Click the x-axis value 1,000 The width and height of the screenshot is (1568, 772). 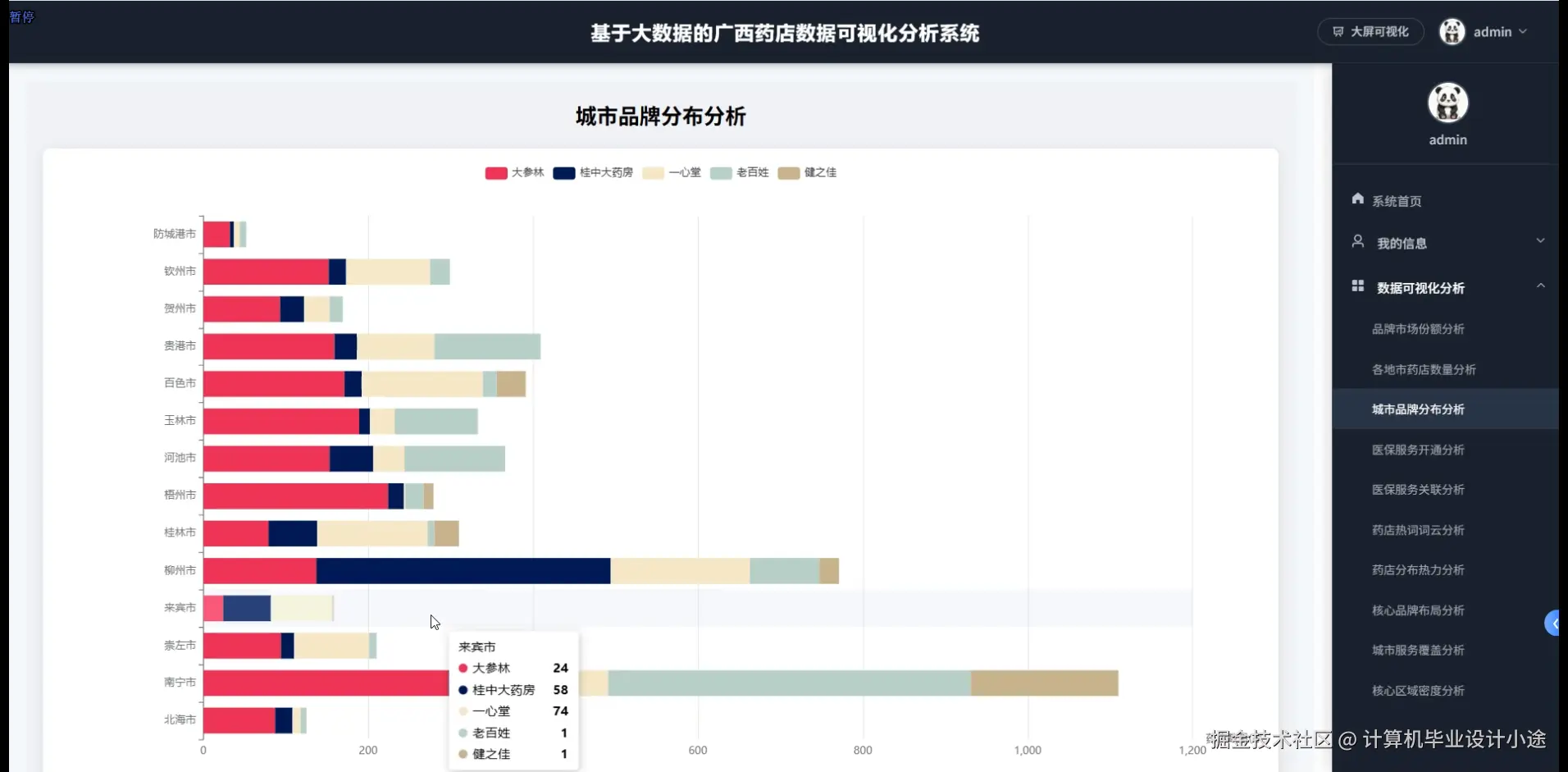pyautogui.click(x=1028, y=751)
